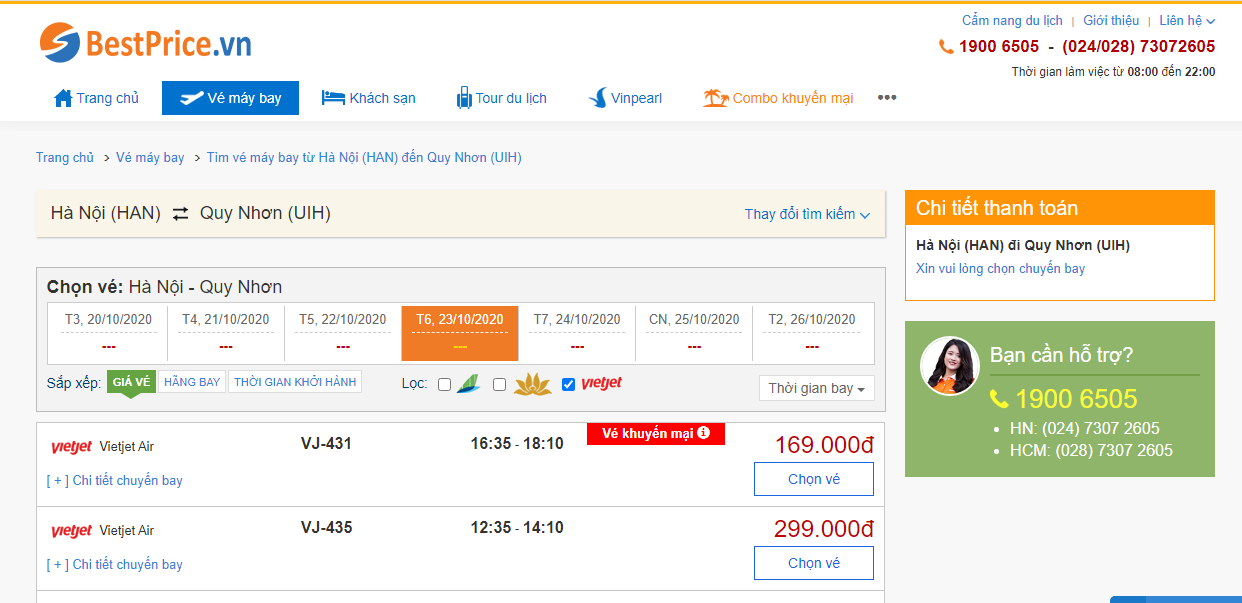Open Combo khuyến mại menu item
Screen dimensions: 1242x603
pos(778,98)
